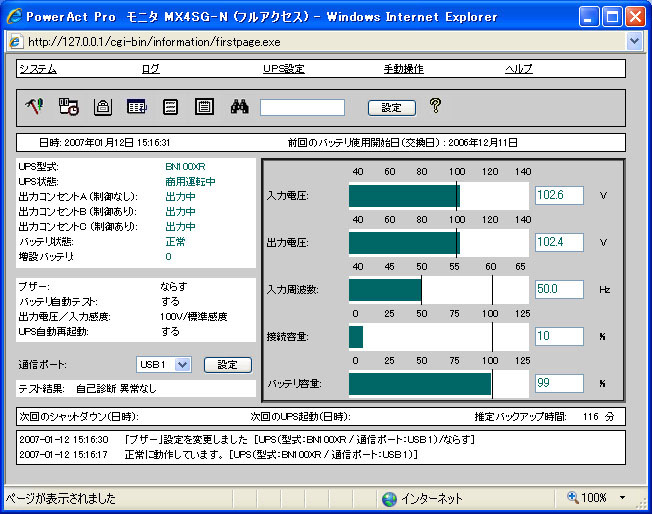The width and height of the screenshot is (652, 514).
Task: Click the UPS状態 value 商用運転中
Action: (x=190, y=182)
